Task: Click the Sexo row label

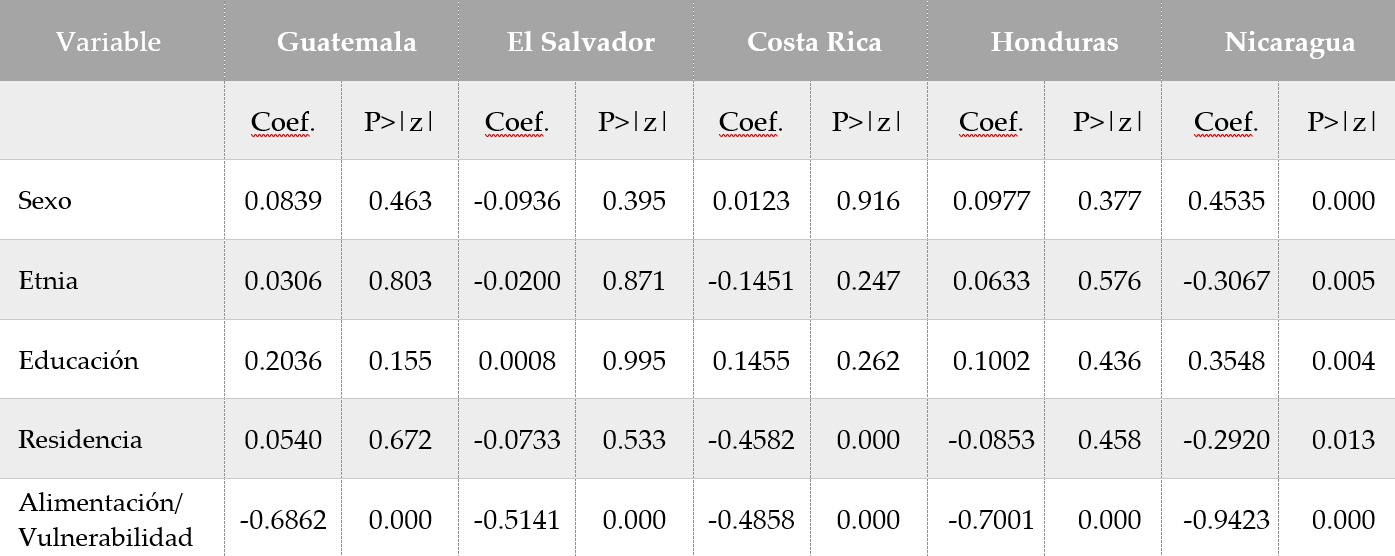Action: tap(45, 200)
